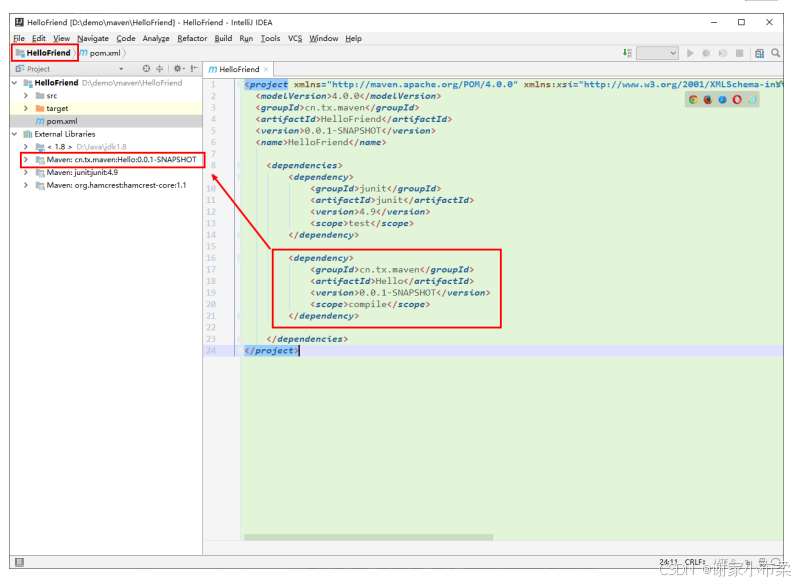Expand Maven junit:junit:4.9 library node
The height and width of the screenshot is (585, 803).
(26, 173)
